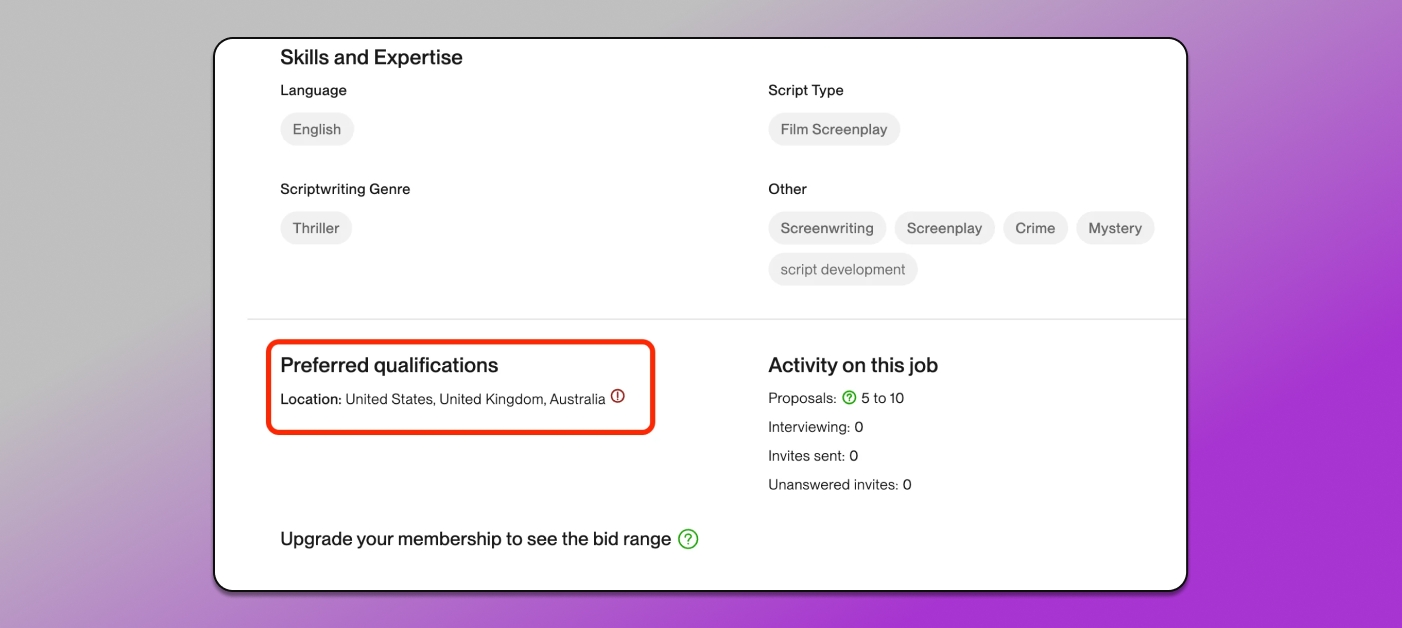Select the English language tag

(317, 129)
